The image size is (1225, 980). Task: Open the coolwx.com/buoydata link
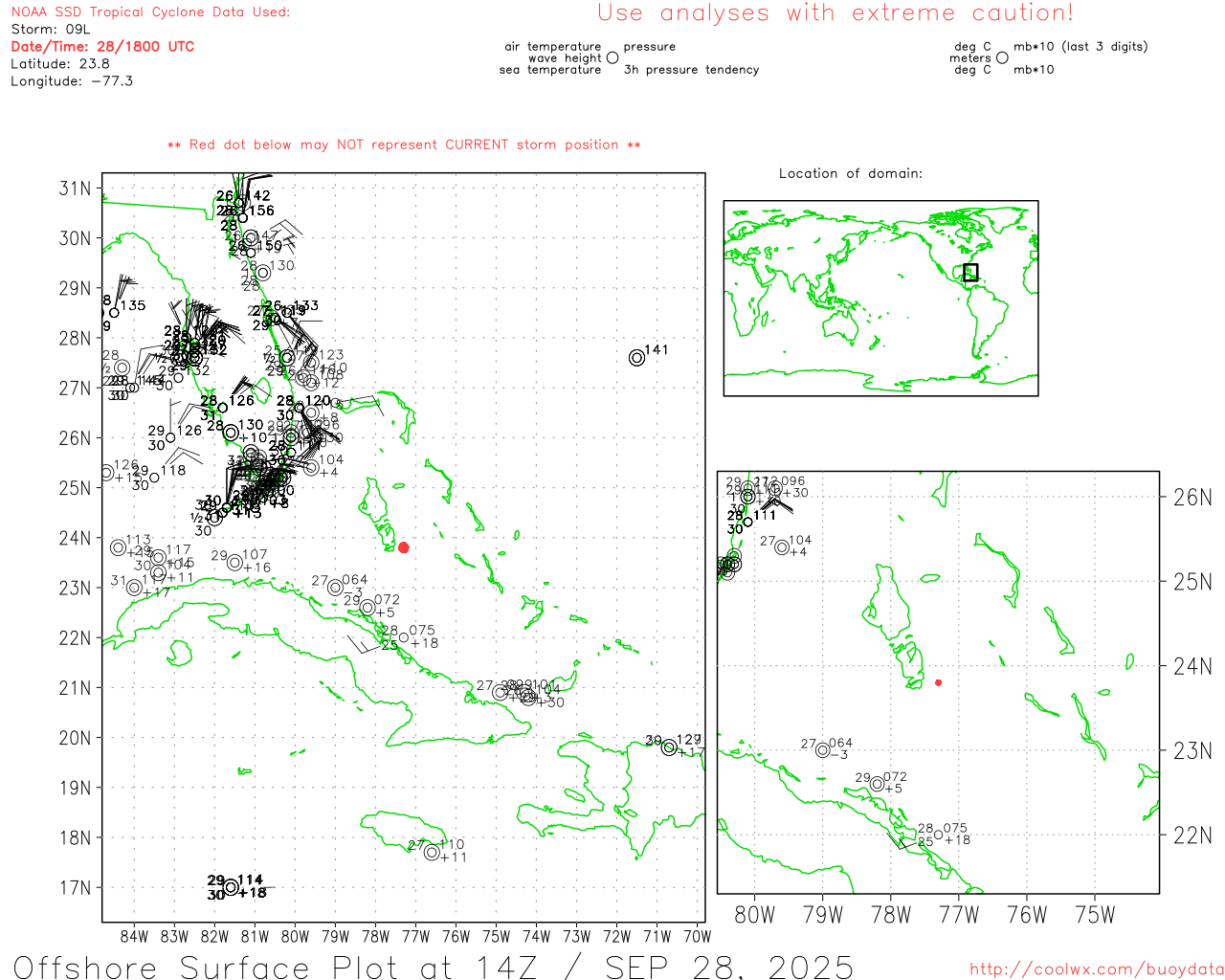point(1096,969)
